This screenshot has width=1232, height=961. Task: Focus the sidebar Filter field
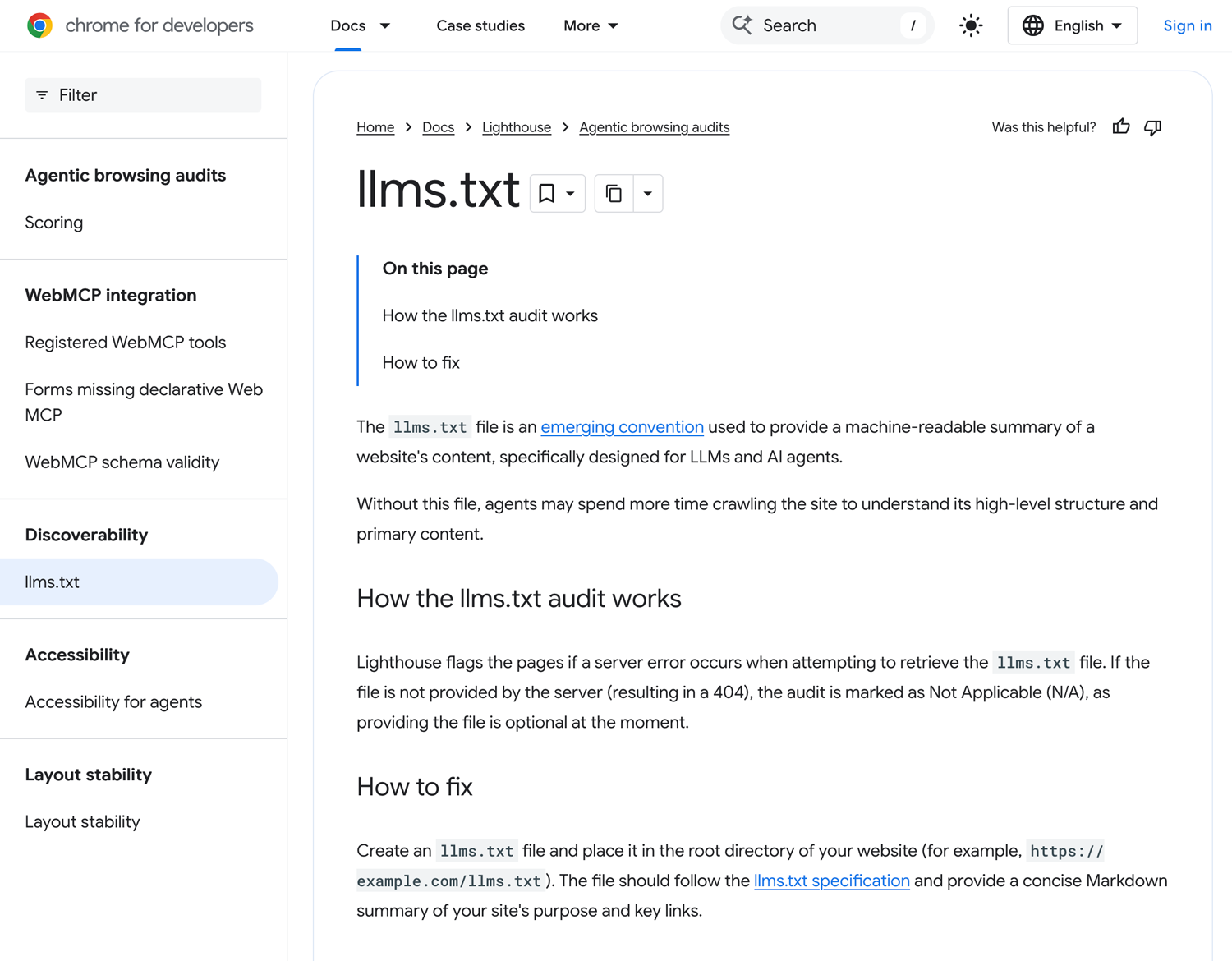143,95
